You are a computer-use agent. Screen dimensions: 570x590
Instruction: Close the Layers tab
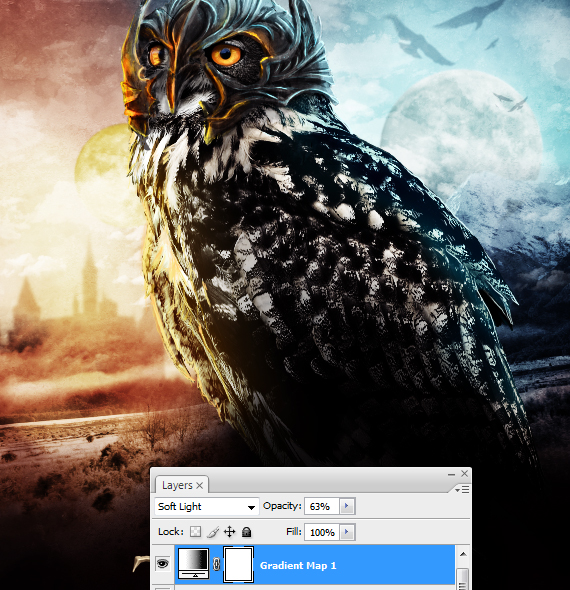200,486
